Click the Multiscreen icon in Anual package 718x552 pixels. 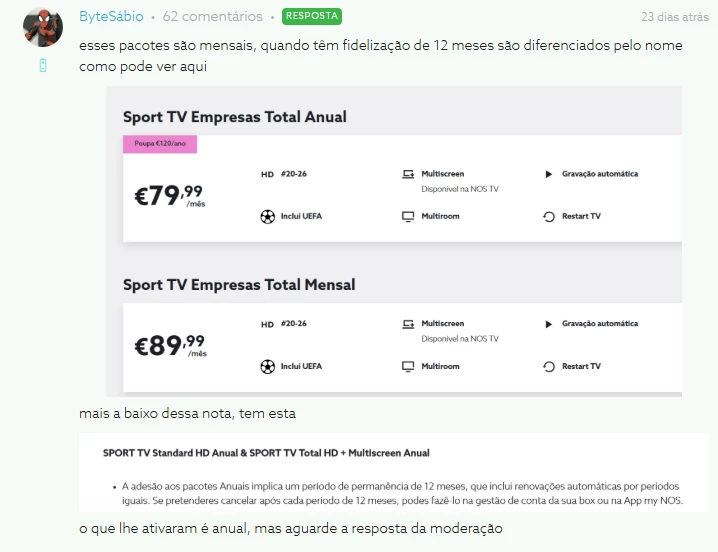(x=408, y=174)
